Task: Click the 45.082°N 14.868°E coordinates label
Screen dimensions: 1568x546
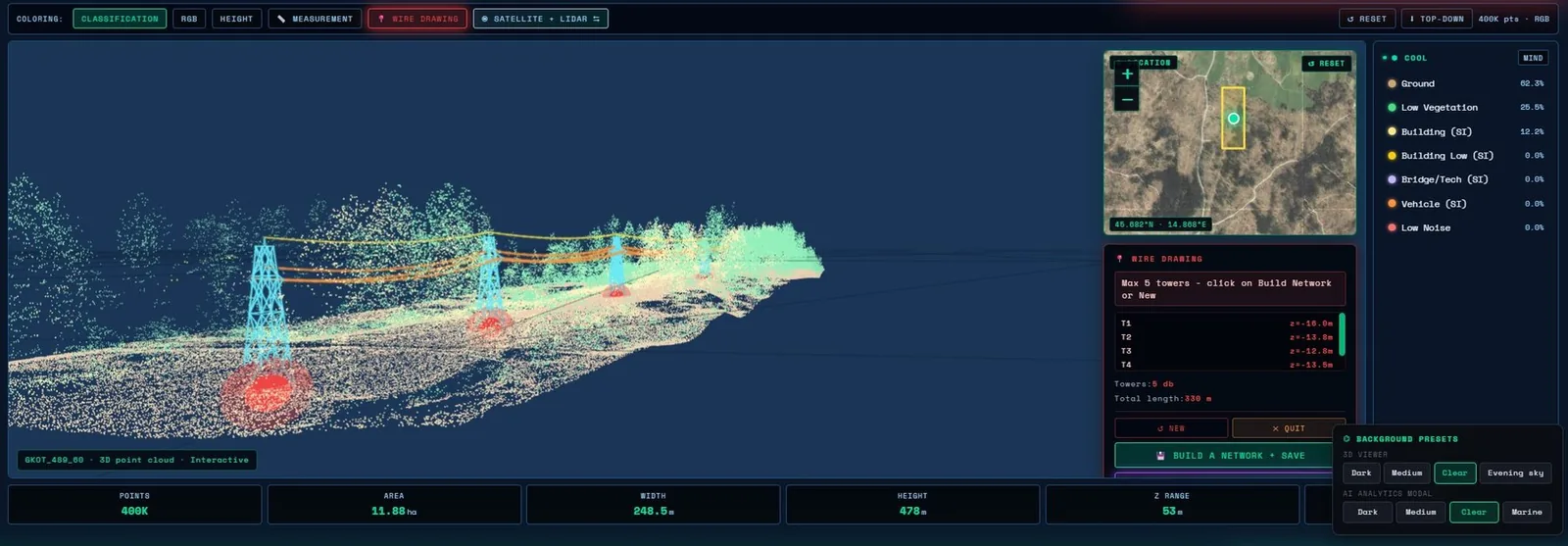Action: 1160,224
